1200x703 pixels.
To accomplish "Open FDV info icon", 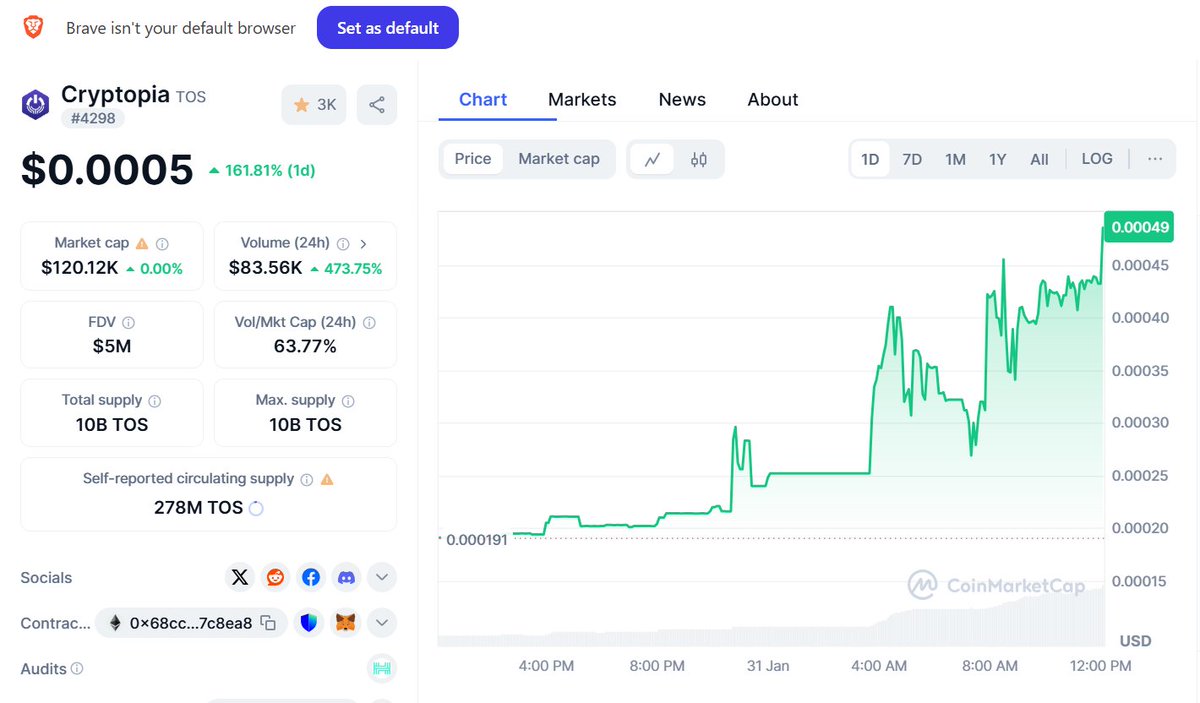I will coord(128,322).
